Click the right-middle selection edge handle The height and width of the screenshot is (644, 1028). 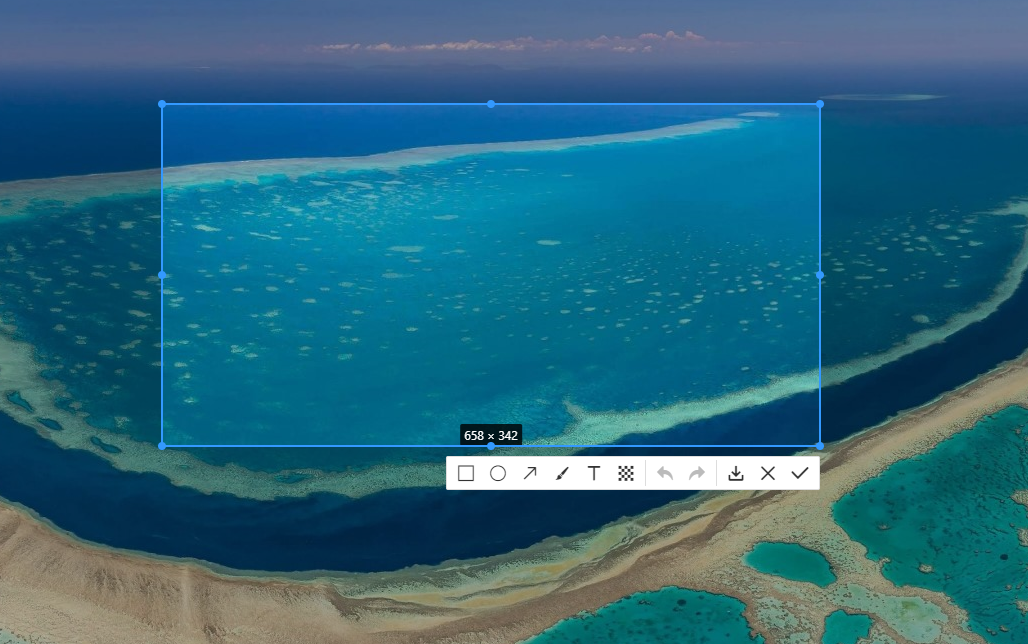click(820, 275)
